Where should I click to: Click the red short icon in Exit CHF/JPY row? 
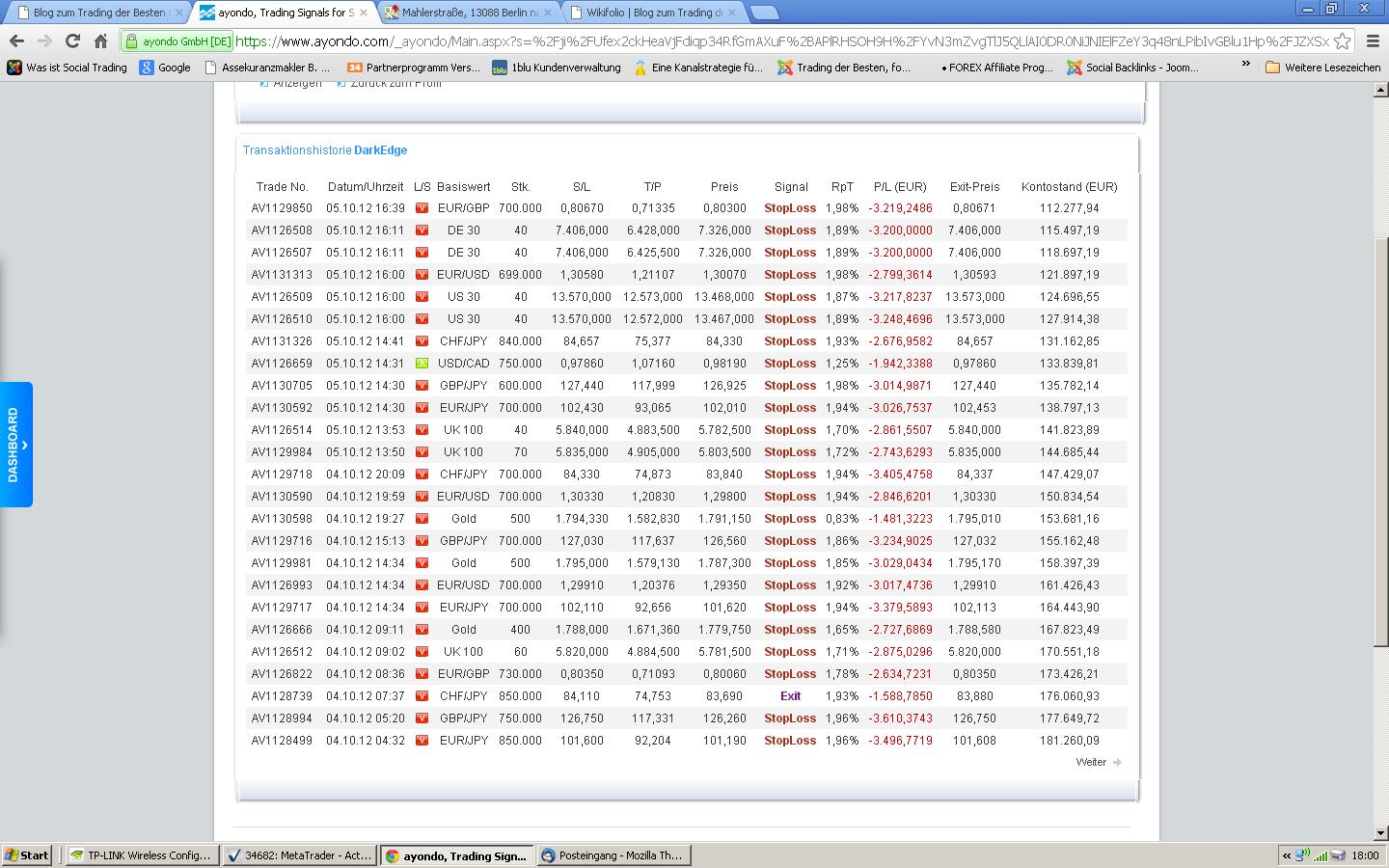[422, 696]
